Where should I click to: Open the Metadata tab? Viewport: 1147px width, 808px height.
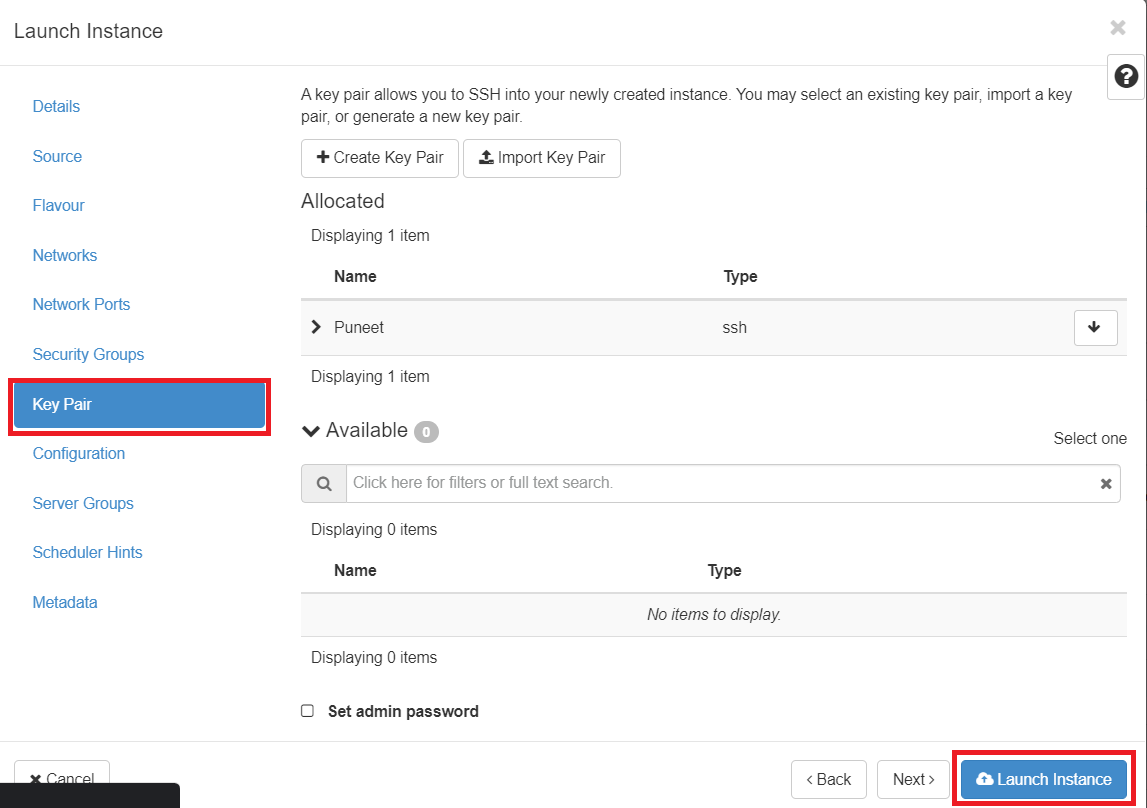(x=65, y=602)
